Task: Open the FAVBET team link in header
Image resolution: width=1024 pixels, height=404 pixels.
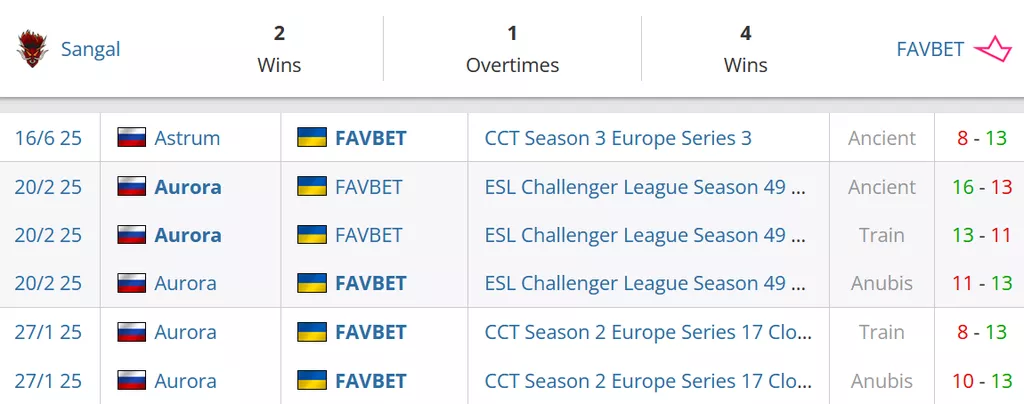Action: (930, 49)
